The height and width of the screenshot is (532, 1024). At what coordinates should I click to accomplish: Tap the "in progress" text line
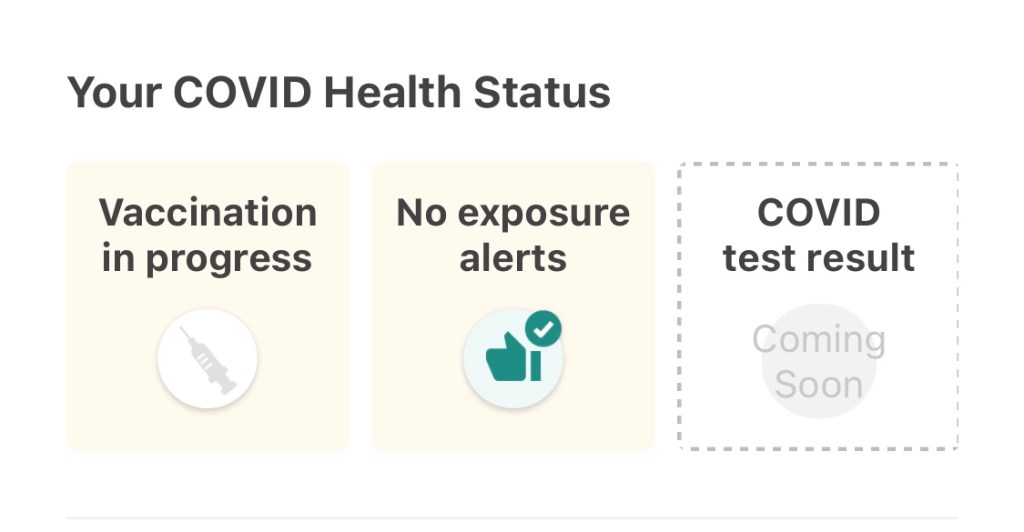tap(207, 258)
